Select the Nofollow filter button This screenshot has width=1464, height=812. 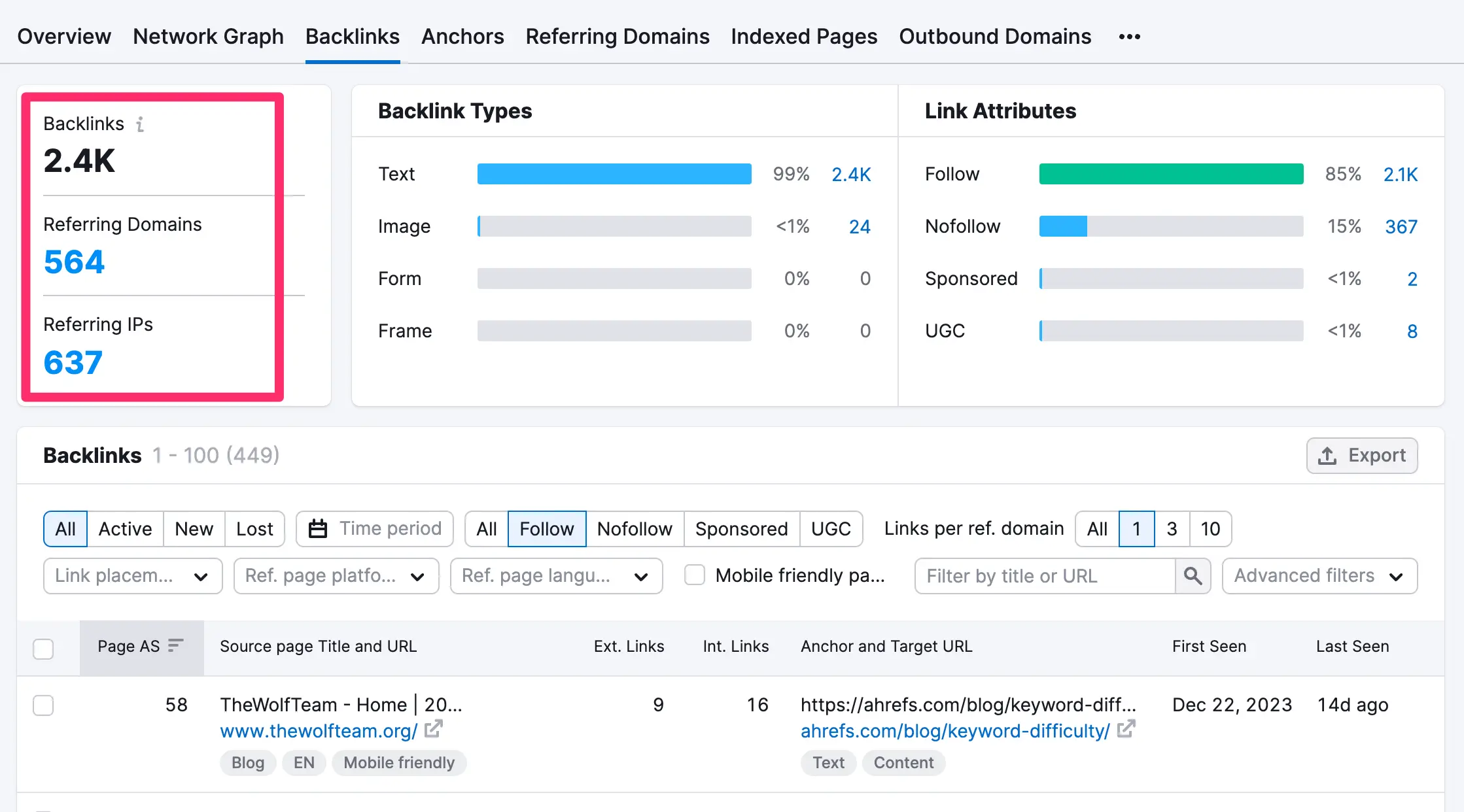[634, 529]
